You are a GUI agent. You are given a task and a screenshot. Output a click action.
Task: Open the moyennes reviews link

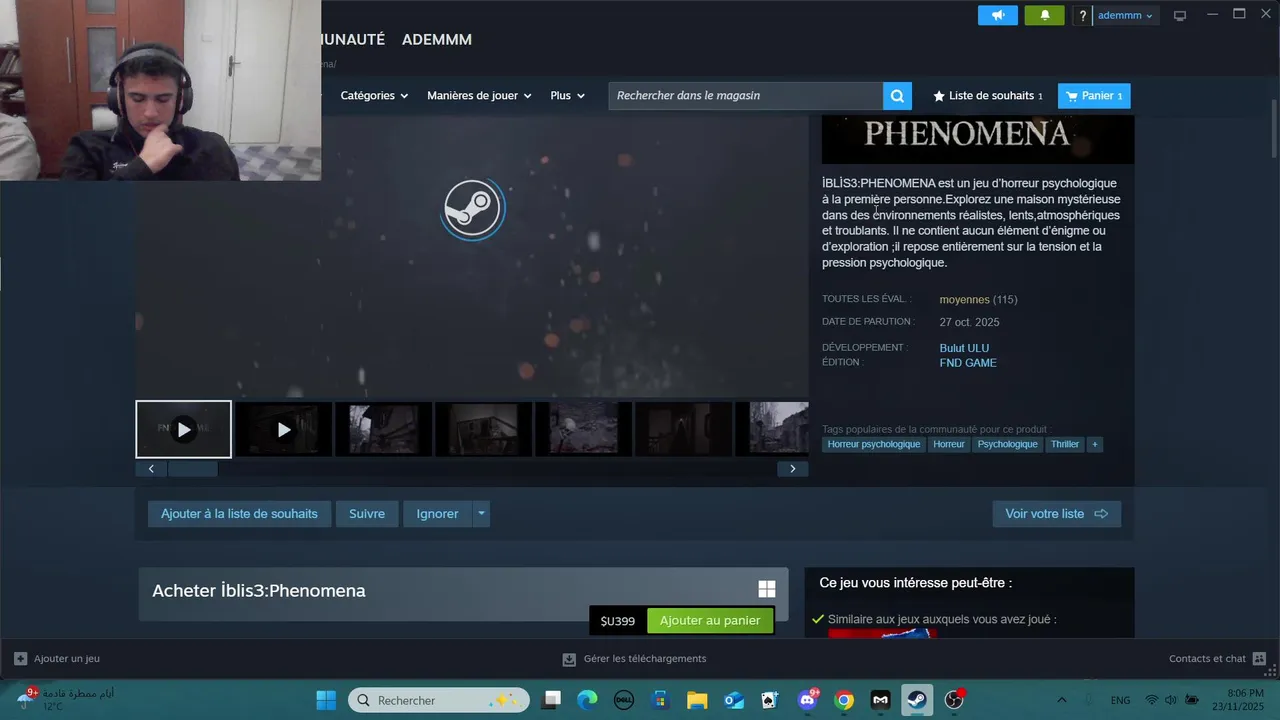pos(964,300)
